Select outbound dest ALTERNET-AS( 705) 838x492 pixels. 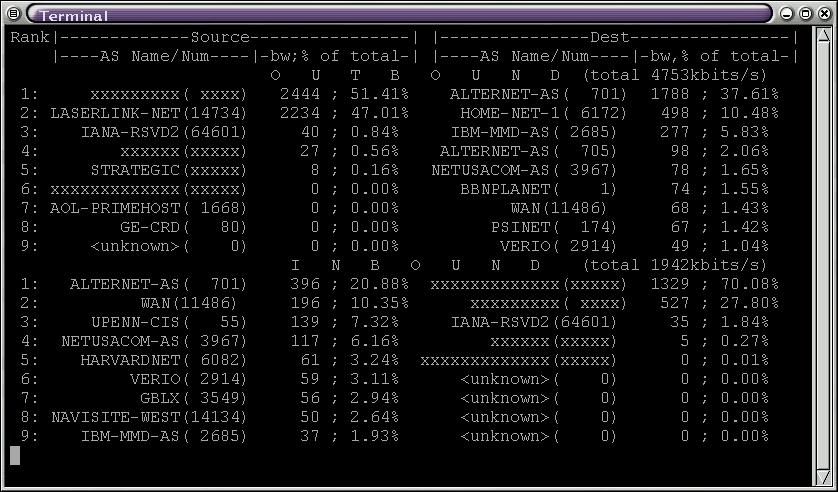coord(529,151)
